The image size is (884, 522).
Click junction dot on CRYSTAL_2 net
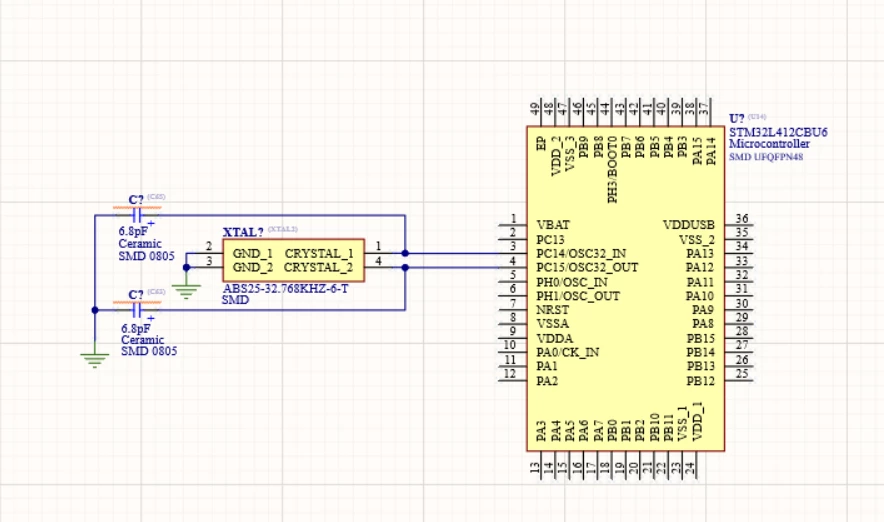pos(405,267)
